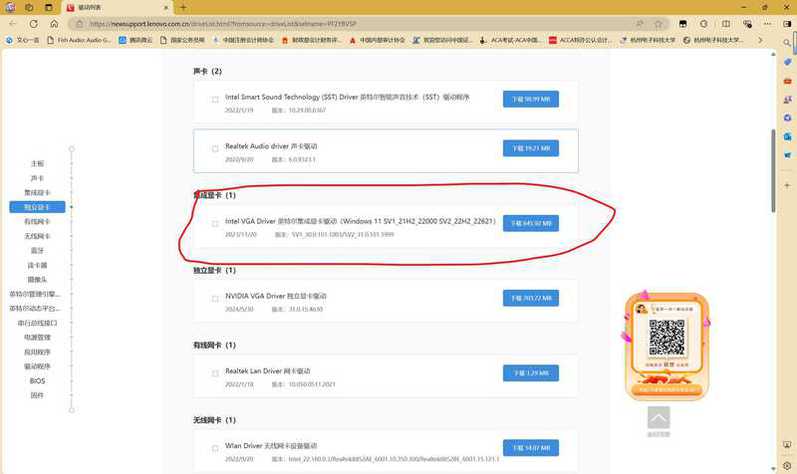797x474 pixels.
Task: Open the read aloud icon in address bar
Action: point(639,23)
